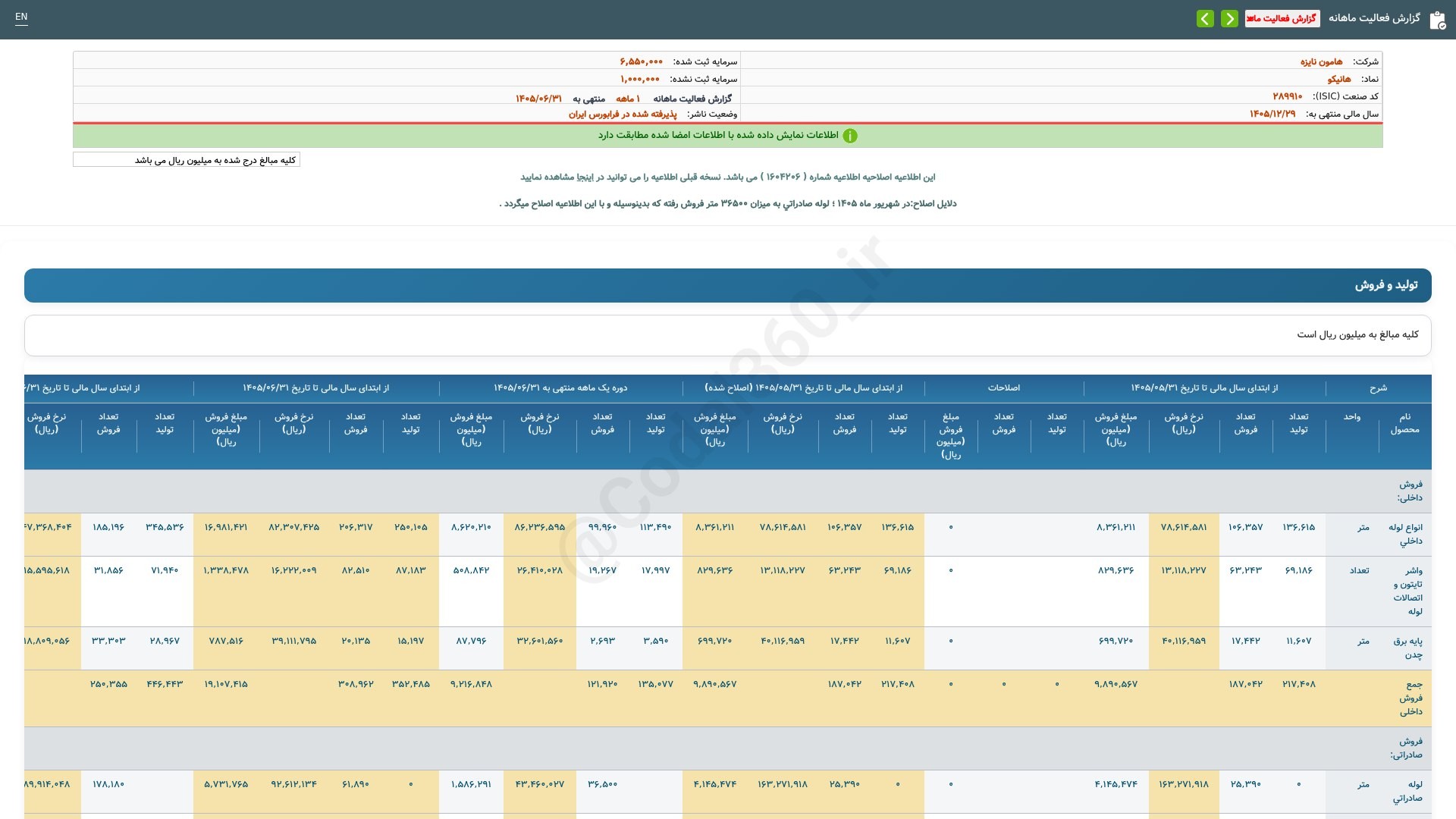Select the شرح column header
The height and width of the screenshot is (819, 1456).
[x=1378, y=388]
